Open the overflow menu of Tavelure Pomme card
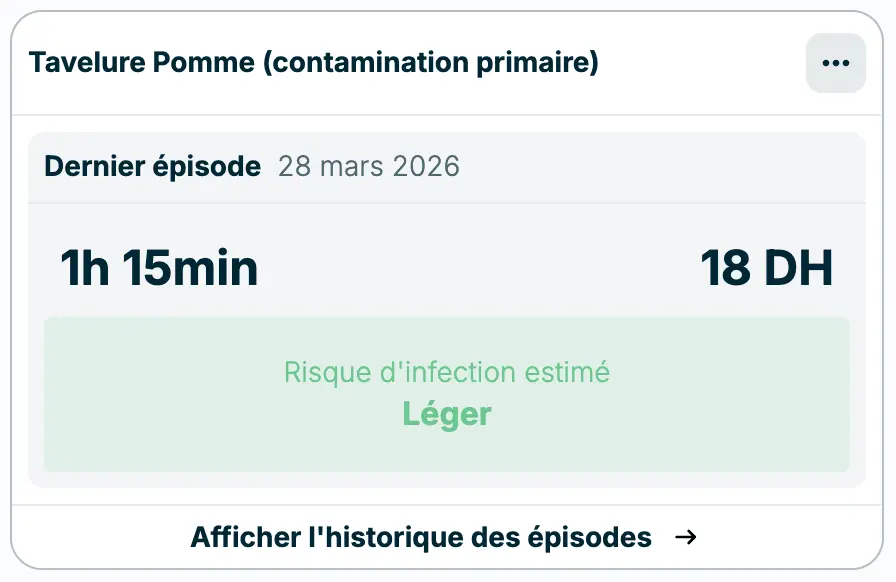Image resolution: width=896 pixels, height=582 pixels. pos(836,62)
